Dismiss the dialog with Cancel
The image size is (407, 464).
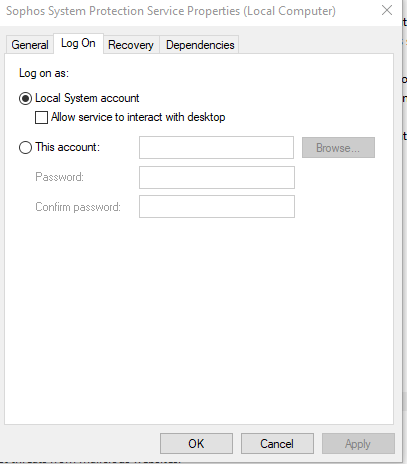pyautogui.click(x=277, y=444)
